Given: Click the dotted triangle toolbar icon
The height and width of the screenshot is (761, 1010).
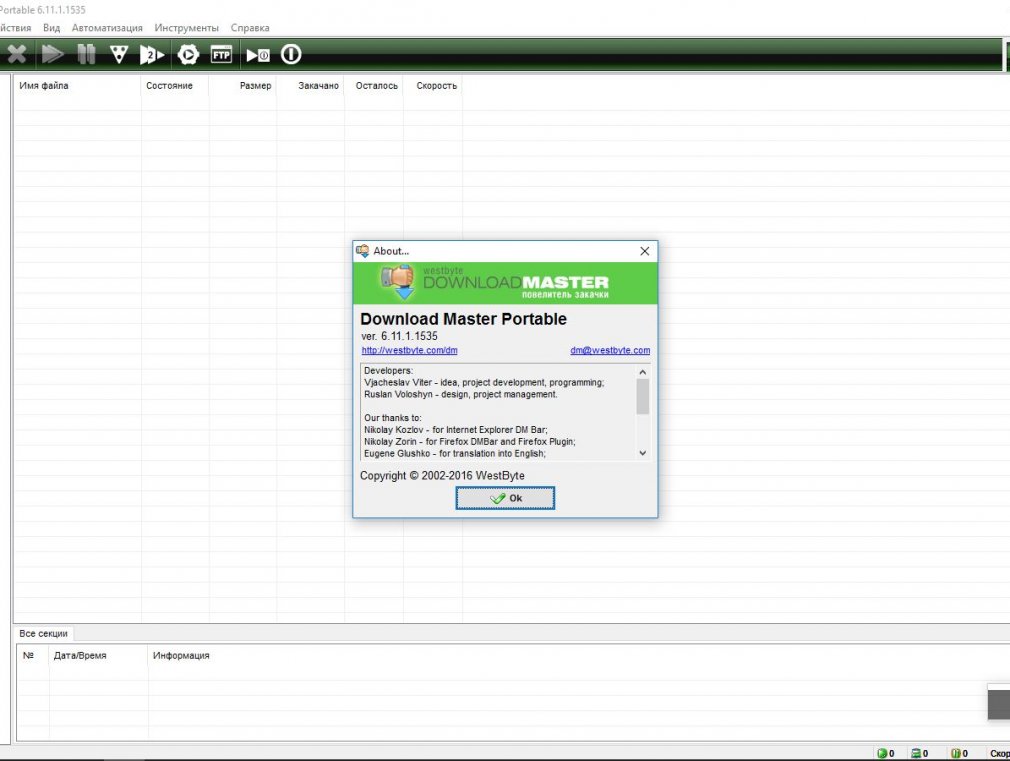Looking at the screenshot, I should pyautogui.click(x=119, y=54).
